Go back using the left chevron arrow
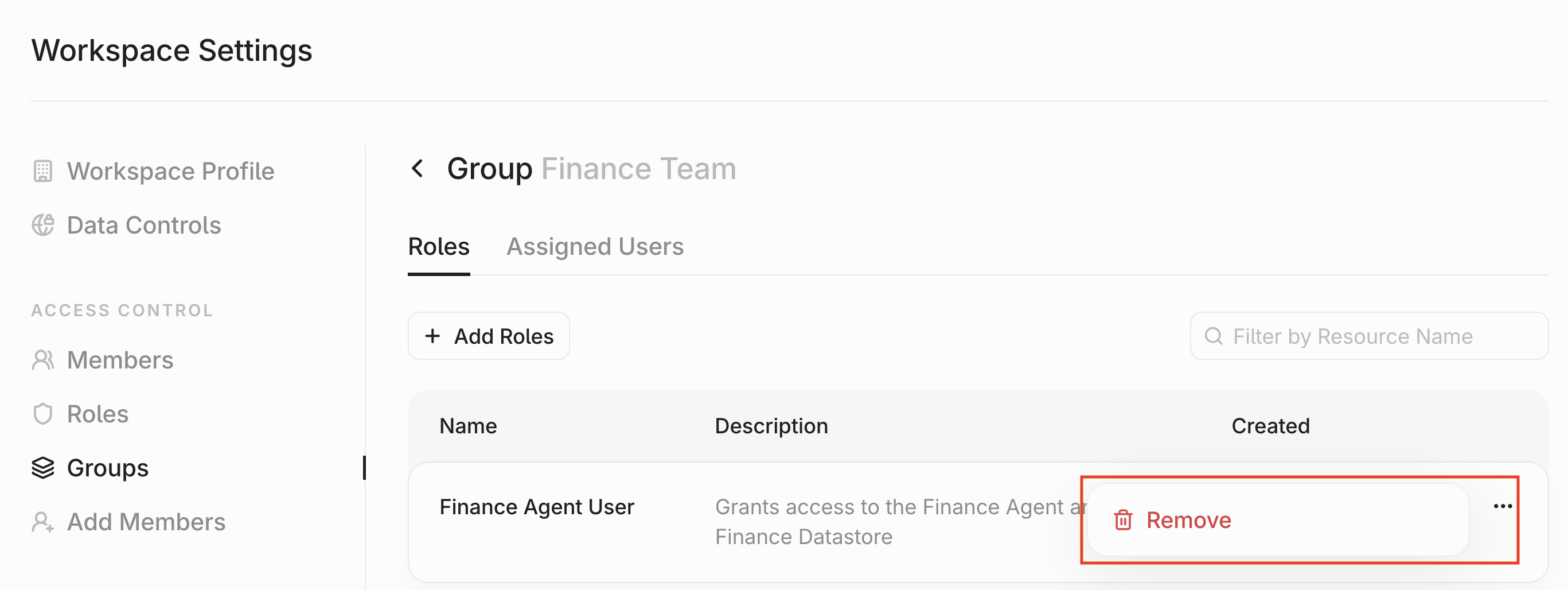The width and height of the screenshot is (1568, 590). click(418, 169)
